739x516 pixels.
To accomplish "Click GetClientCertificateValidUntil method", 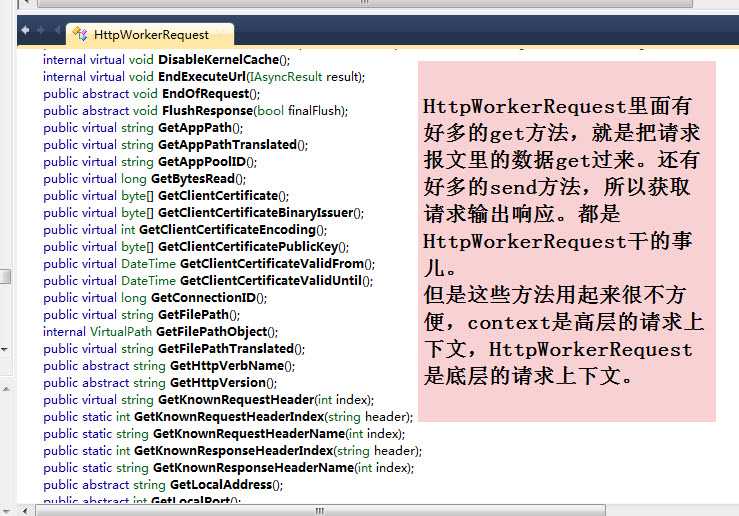I will coord(271,280).
